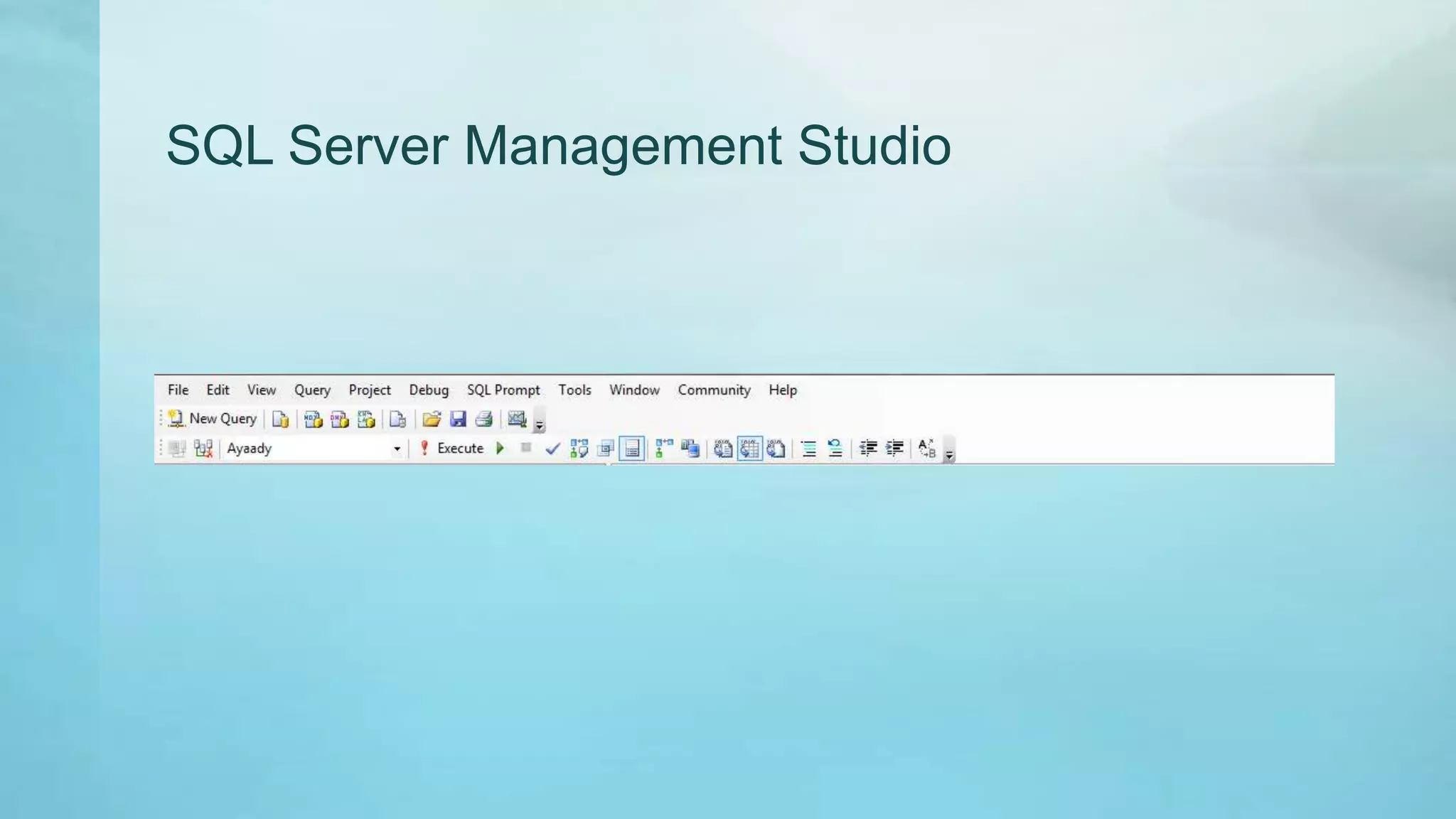Click the Increase Indent icon

[894, 449]
